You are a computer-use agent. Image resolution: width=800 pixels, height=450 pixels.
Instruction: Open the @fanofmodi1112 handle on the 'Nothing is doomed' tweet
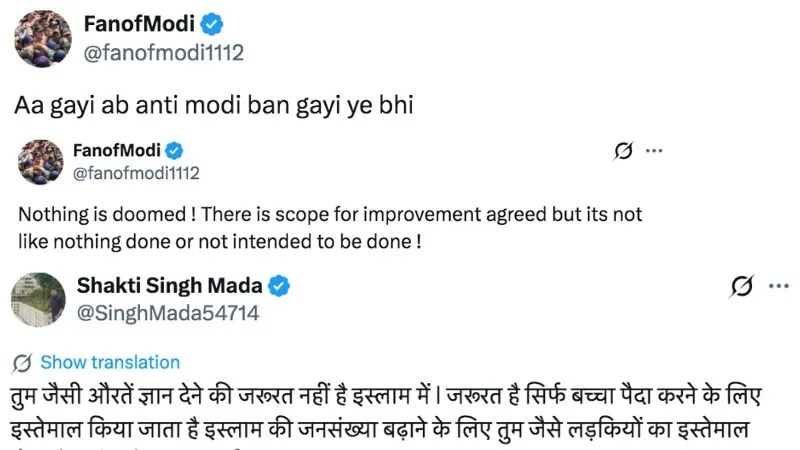pyautogui.click(x=136, y=173)
